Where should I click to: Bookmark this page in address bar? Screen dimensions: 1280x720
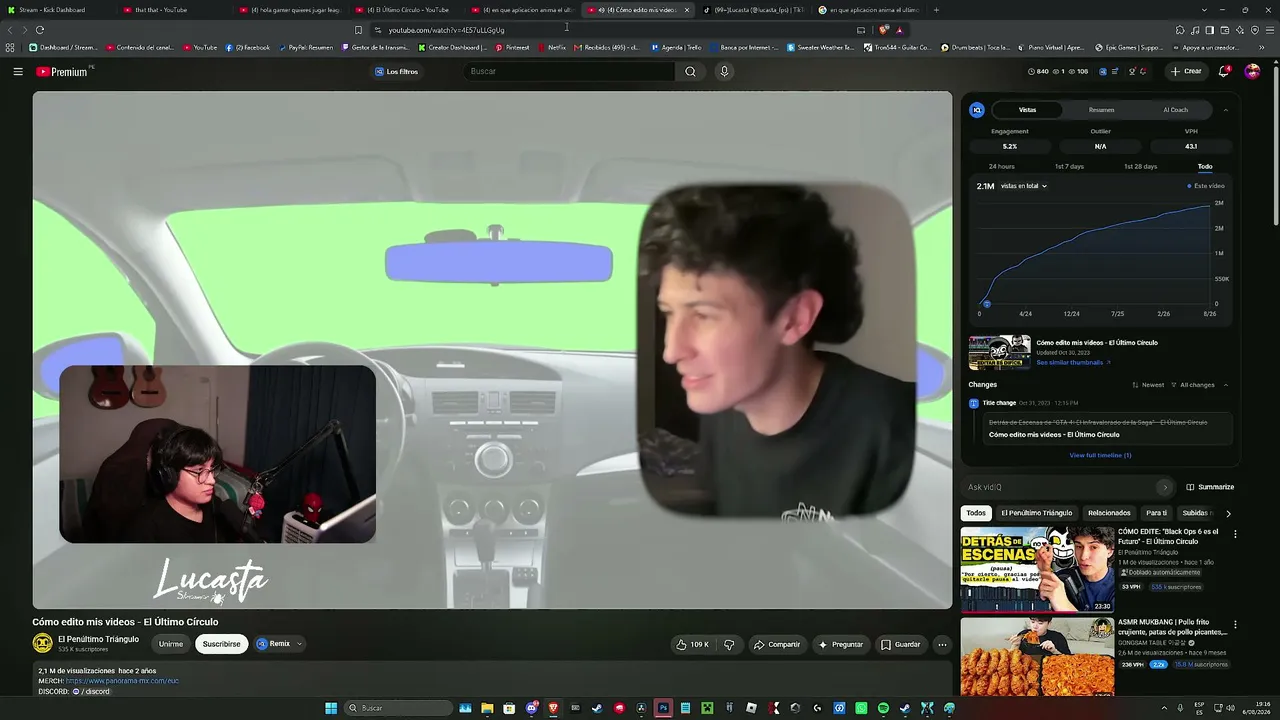click(358, 30)
